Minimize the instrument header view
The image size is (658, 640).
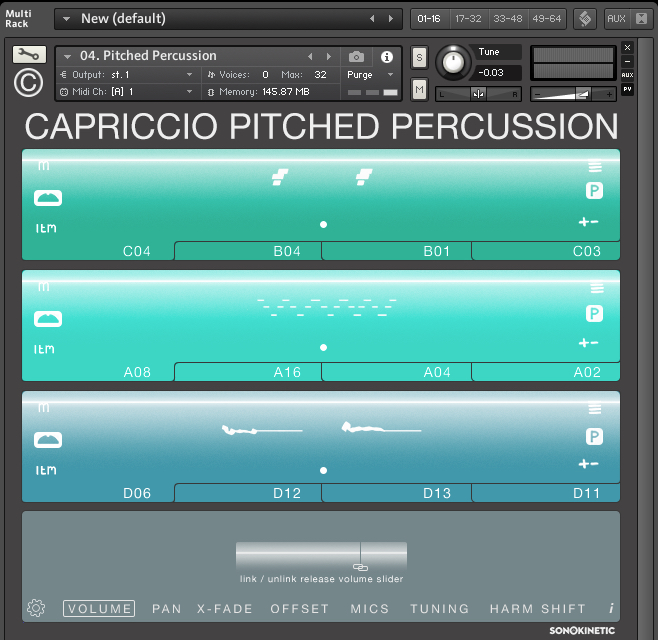(x=627, y=61)
